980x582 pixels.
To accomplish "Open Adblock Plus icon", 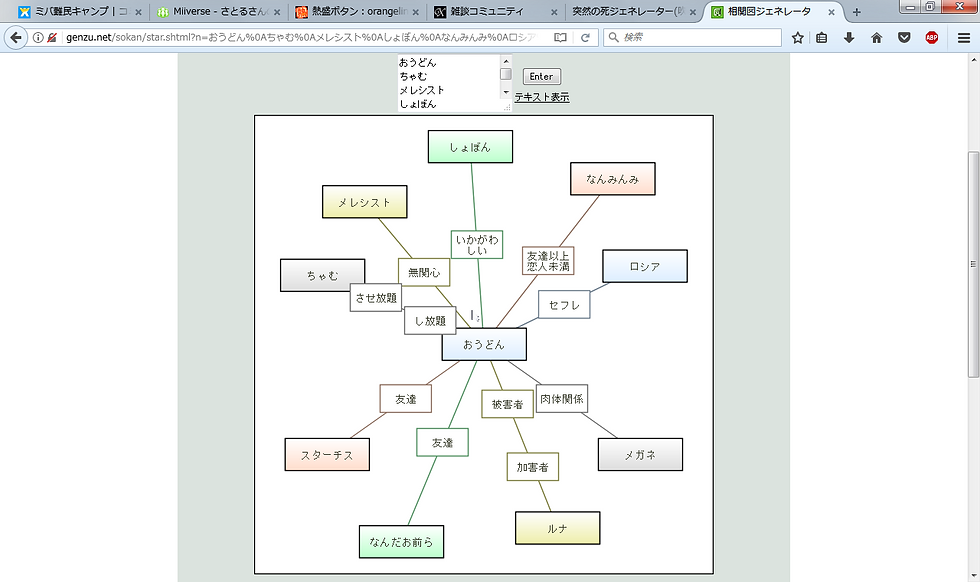I will click(931, 38).
